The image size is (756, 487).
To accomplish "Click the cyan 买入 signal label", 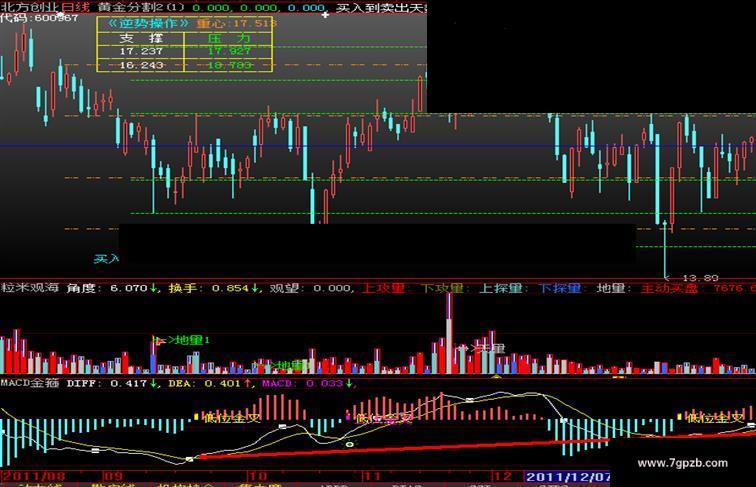I will [106, 259].
